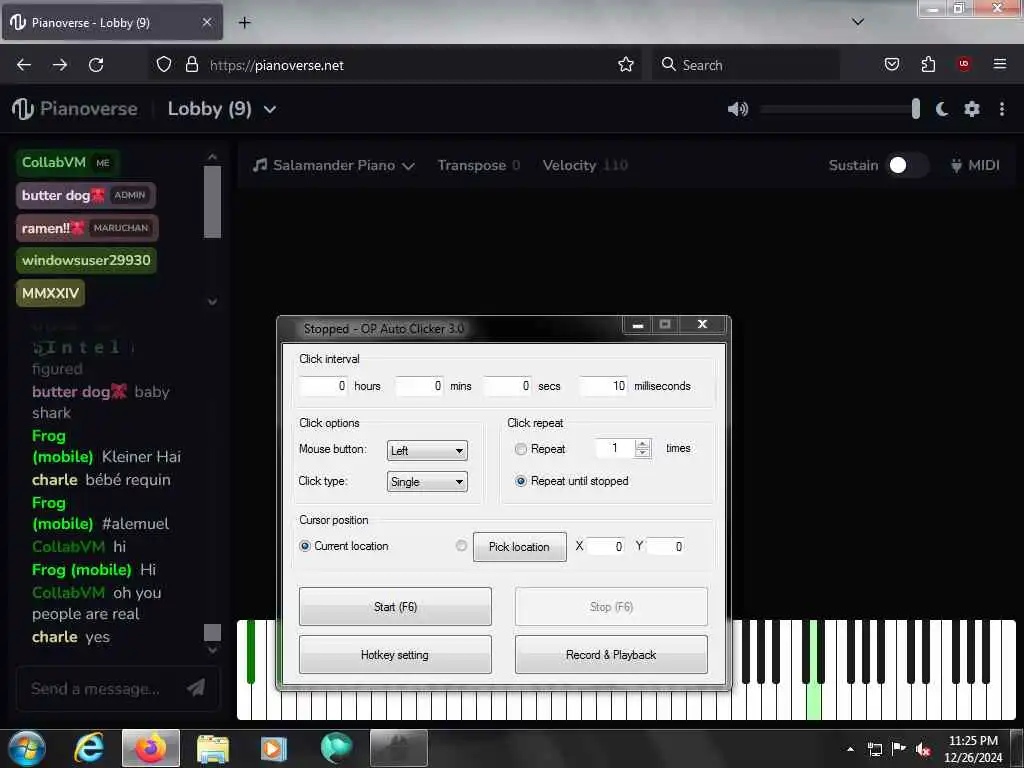Increase repeat times spinner up
Image resolution: width=1024 pixels, height=768 pixels.
point(643,444)
